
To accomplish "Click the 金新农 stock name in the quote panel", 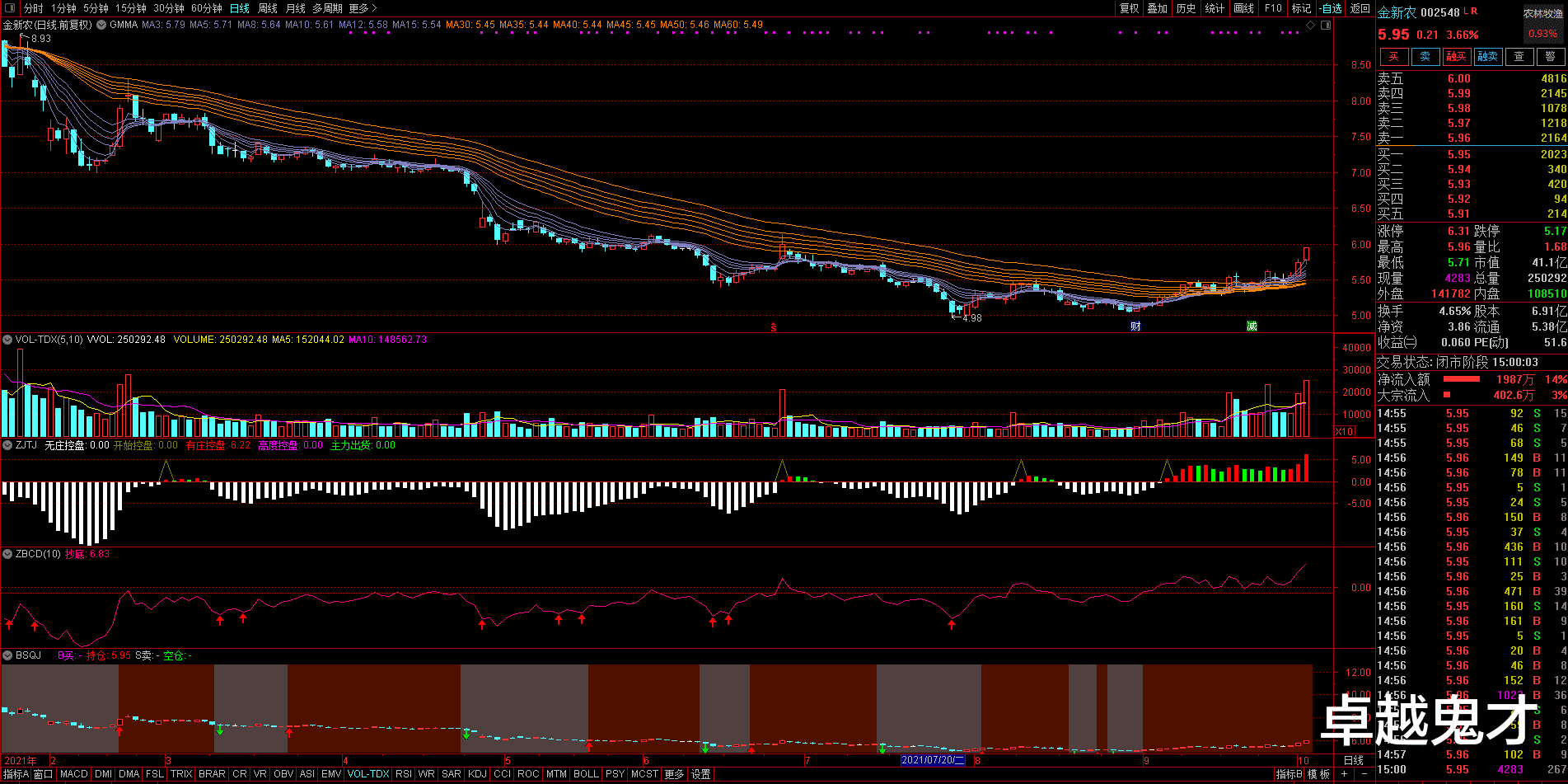I will coord(1397,12).
